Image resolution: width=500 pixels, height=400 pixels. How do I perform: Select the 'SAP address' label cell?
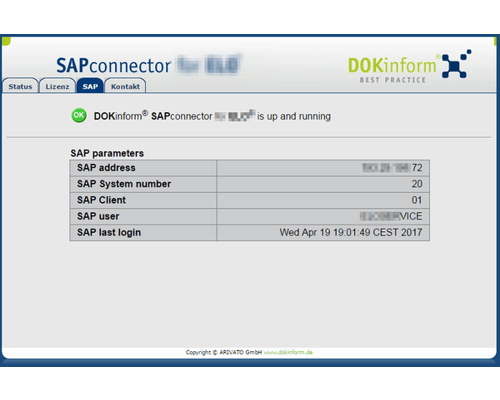pos(143,168)
